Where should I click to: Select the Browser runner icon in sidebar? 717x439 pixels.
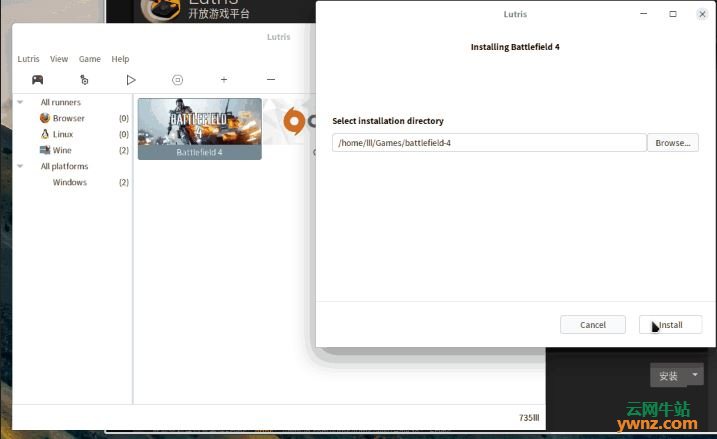click(x=45, y=118)
